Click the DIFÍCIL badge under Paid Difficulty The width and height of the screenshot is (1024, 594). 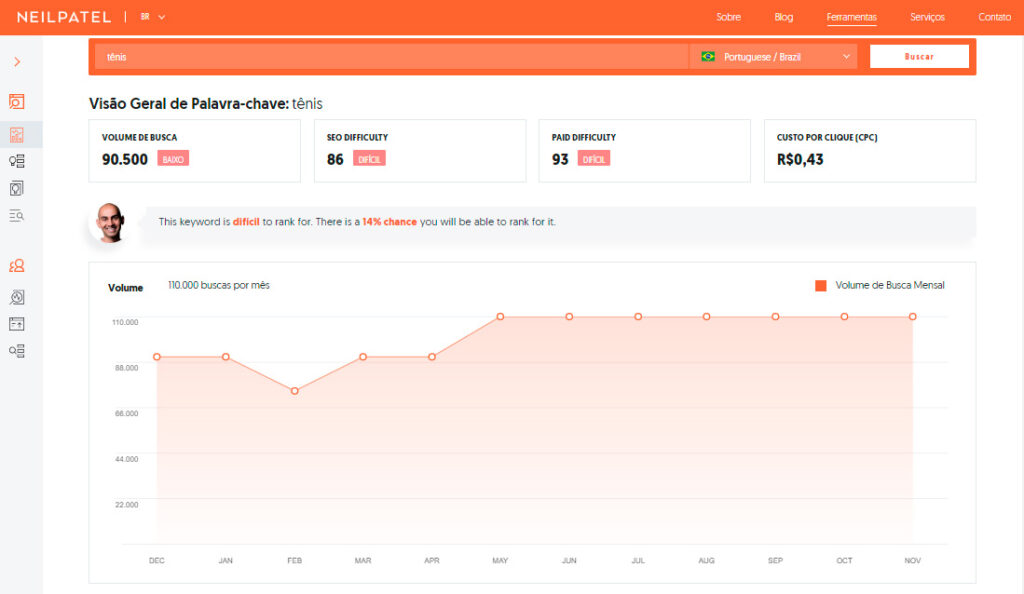pos(594,159)
